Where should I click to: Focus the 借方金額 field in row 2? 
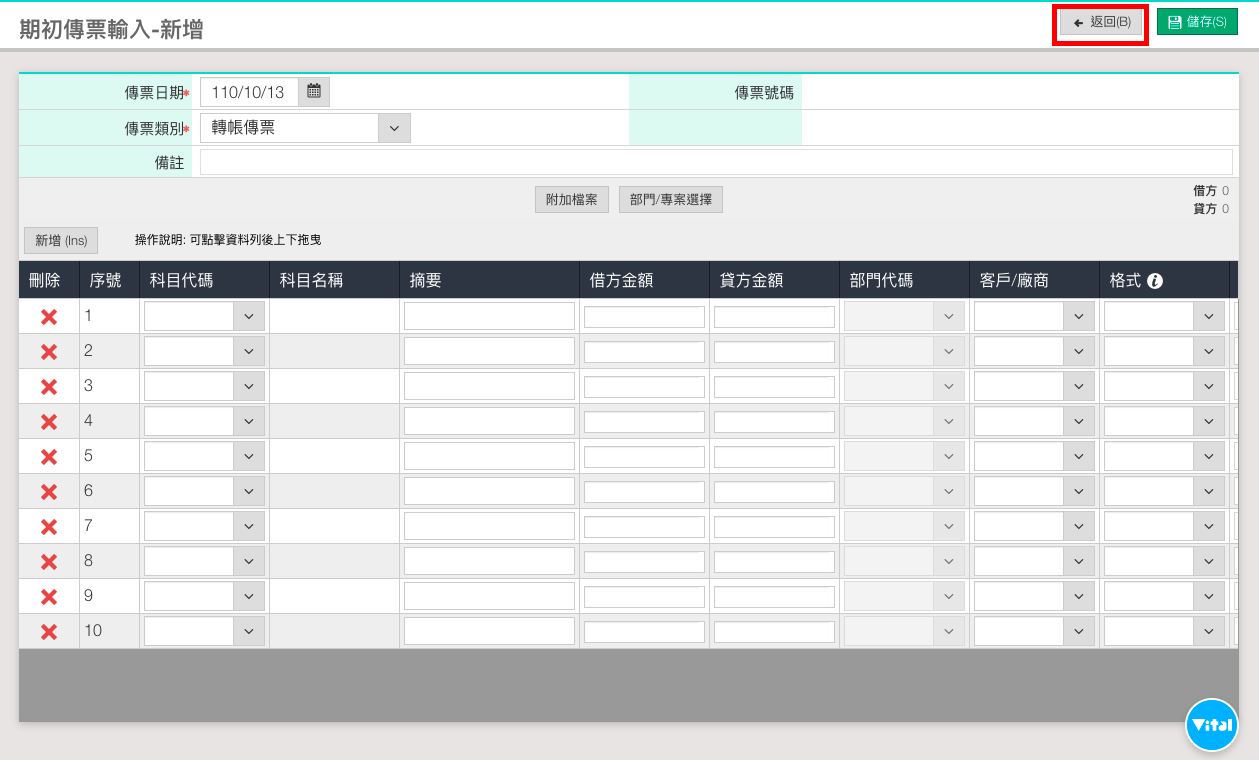tap(644, 352)
